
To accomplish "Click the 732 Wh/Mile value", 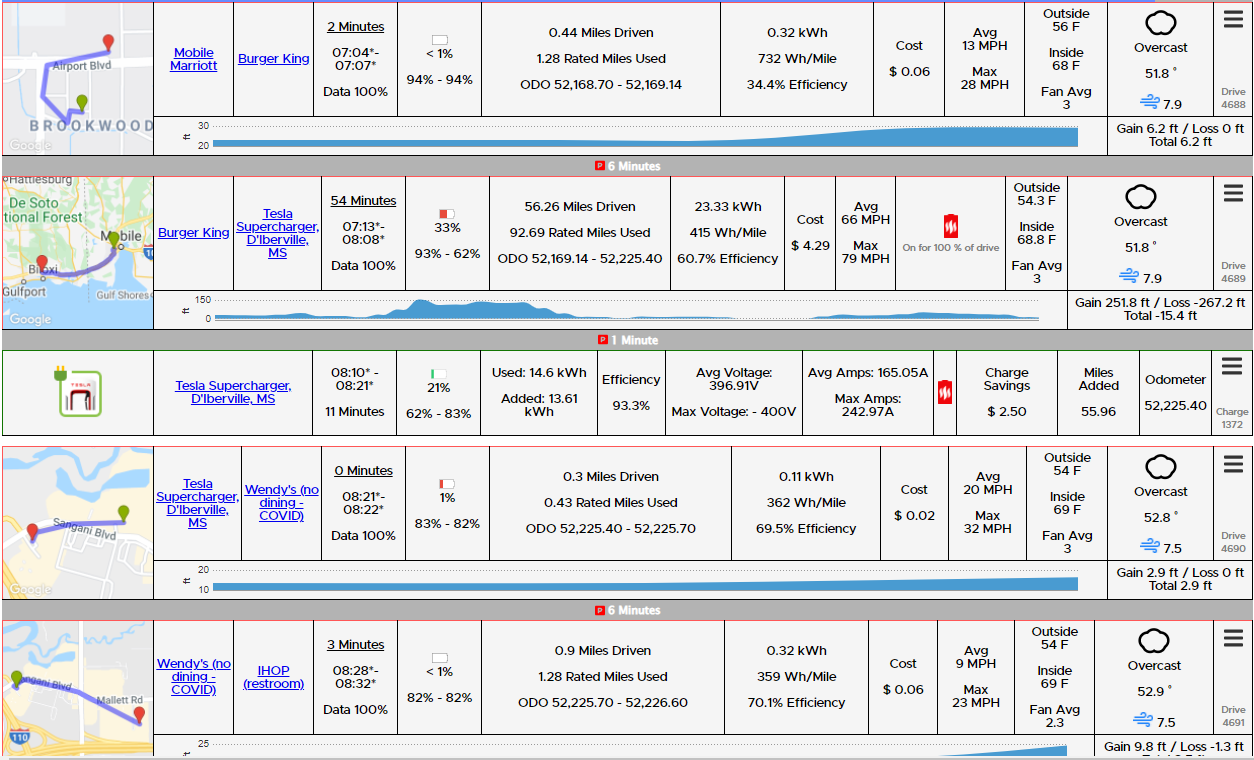I will click(797, 59).
